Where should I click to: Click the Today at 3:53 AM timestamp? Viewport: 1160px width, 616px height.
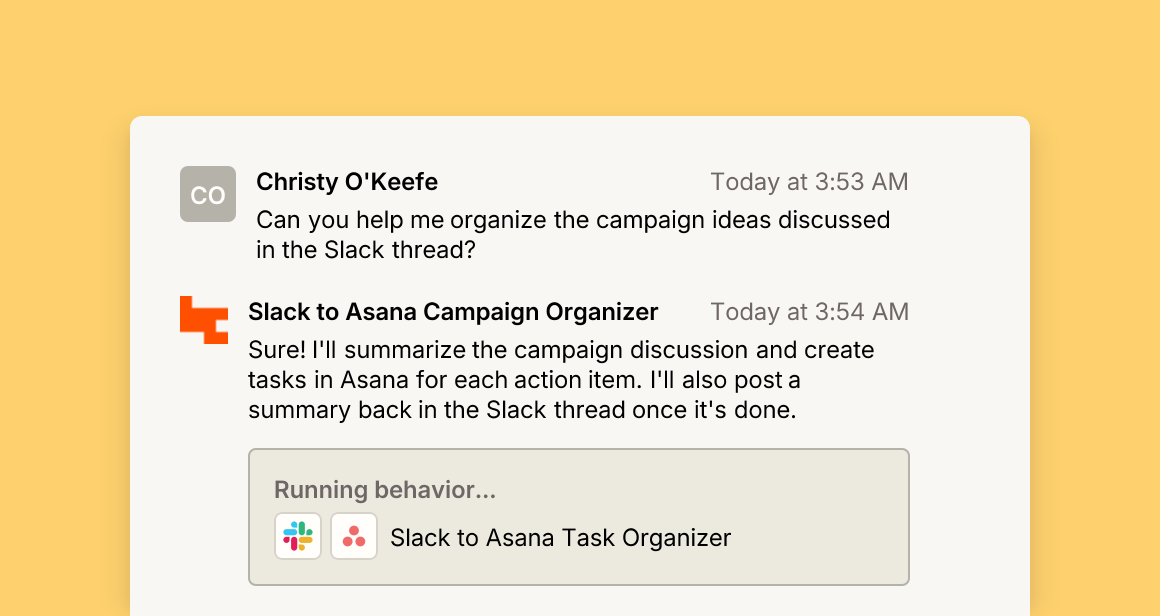point(809,182)
